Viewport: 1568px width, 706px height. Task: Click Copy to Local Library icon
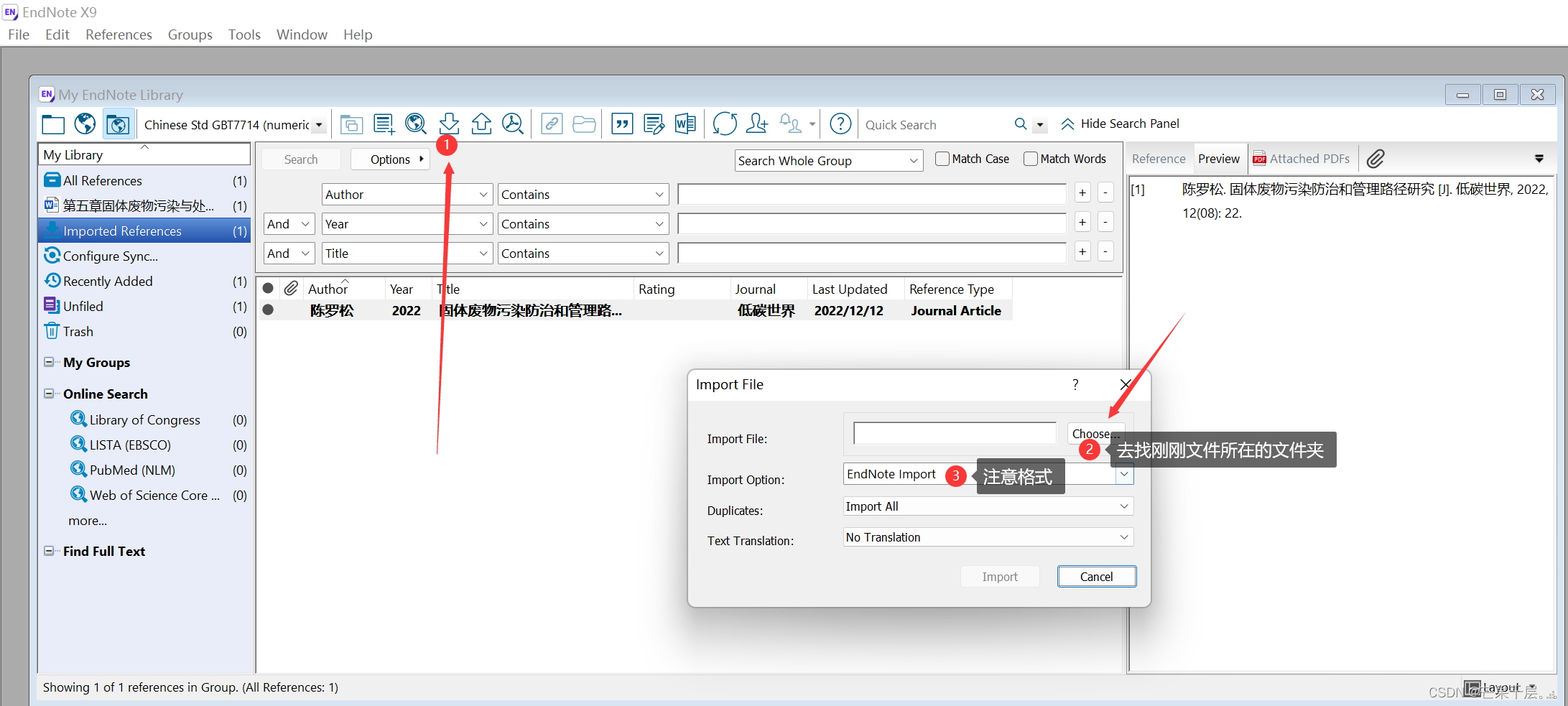pyautogui.click(x=351, y=124)
